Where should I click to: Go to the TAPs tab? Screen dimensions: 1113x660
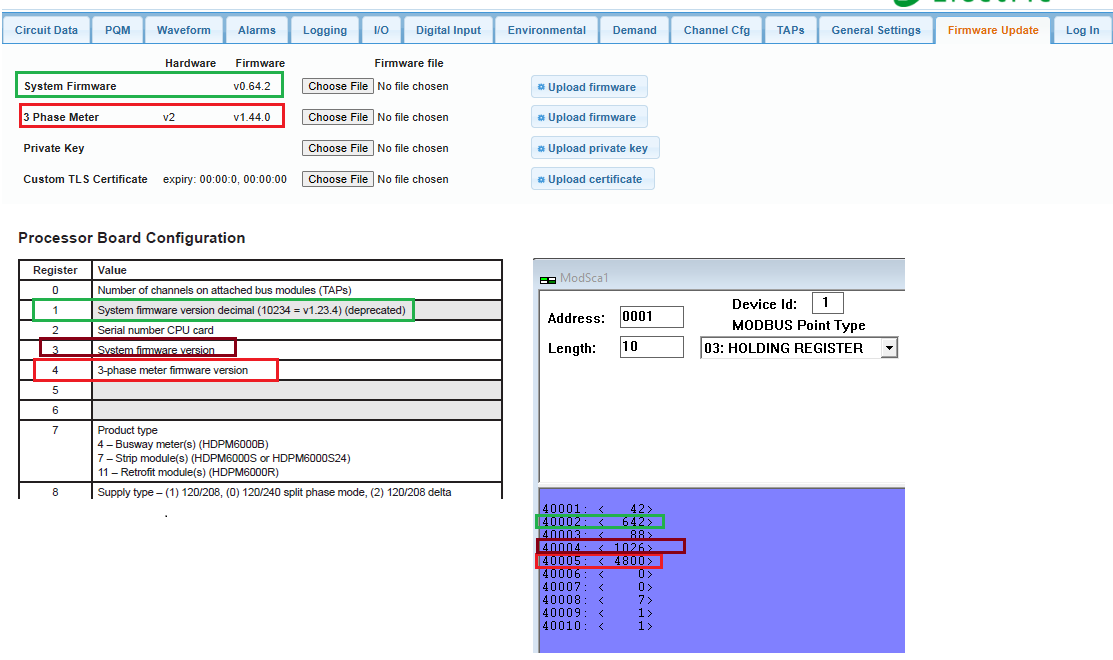coord(790,30)
